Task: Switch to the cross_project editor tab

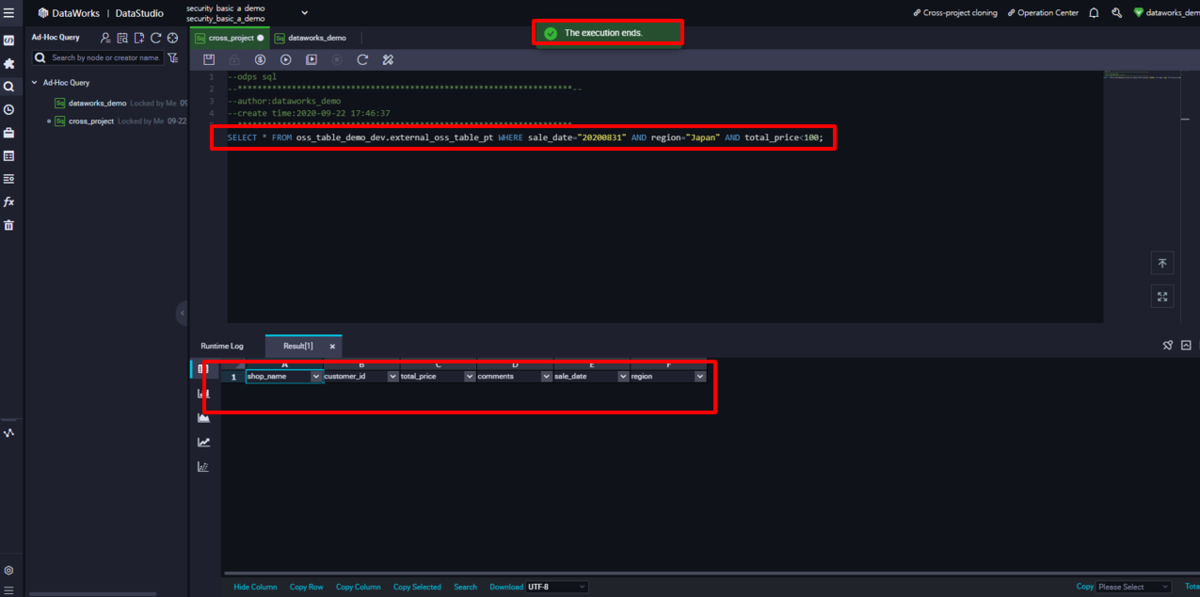Action: [230, 38]
